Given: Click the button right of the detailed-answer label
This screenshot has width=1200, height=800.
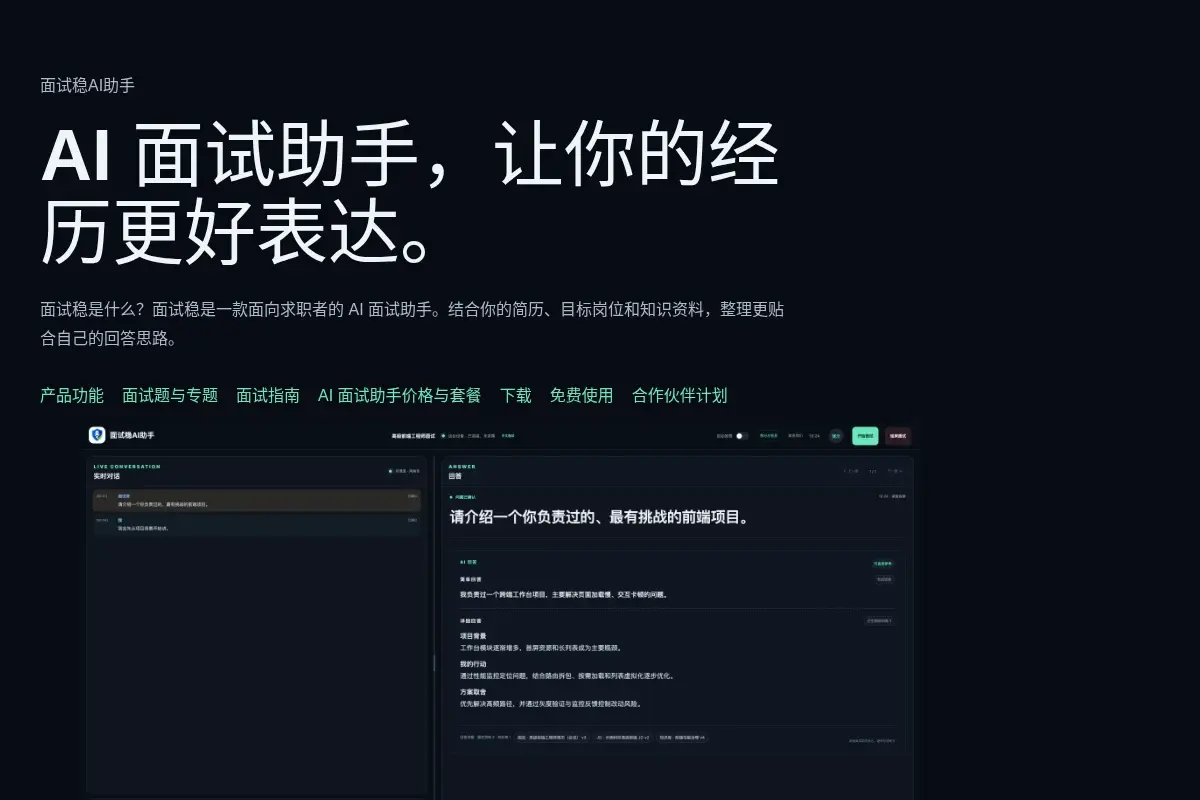Looking at the screenshot, I should click(x=879, y=620).
